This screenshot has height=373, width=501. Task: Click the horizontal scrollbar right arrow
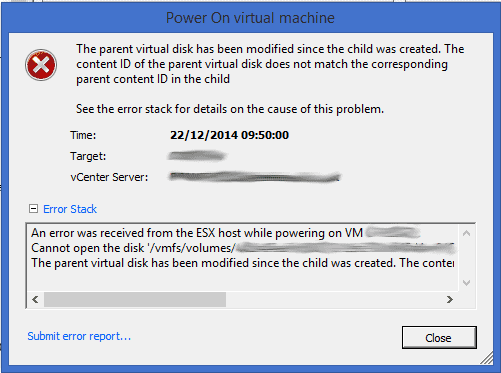point(450,299)
